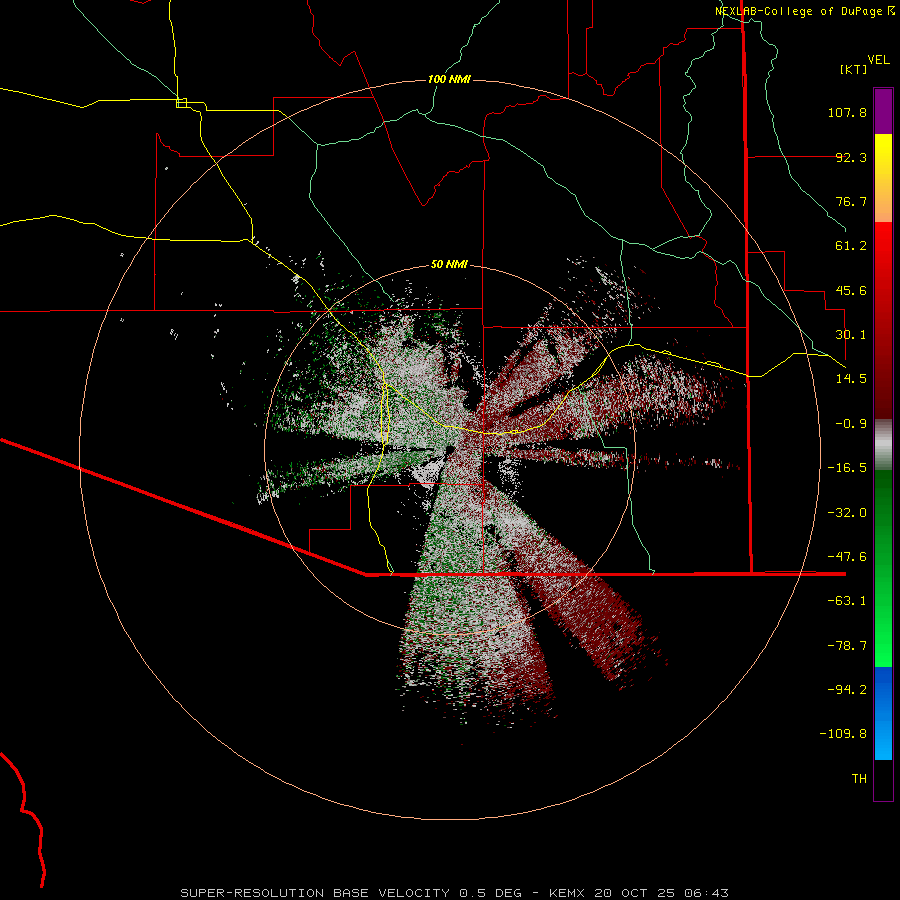Click the -16.5 legend value

(847, 468)
